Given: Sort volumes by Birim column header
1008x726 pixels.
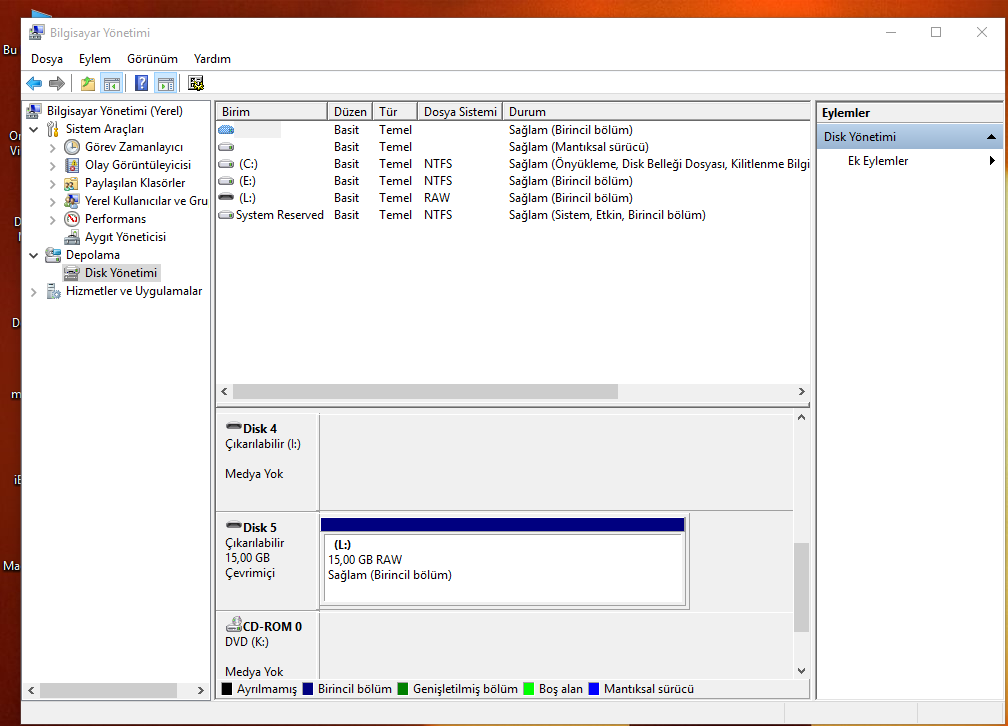Looking at the screenshot, I should tap(271, 111).
